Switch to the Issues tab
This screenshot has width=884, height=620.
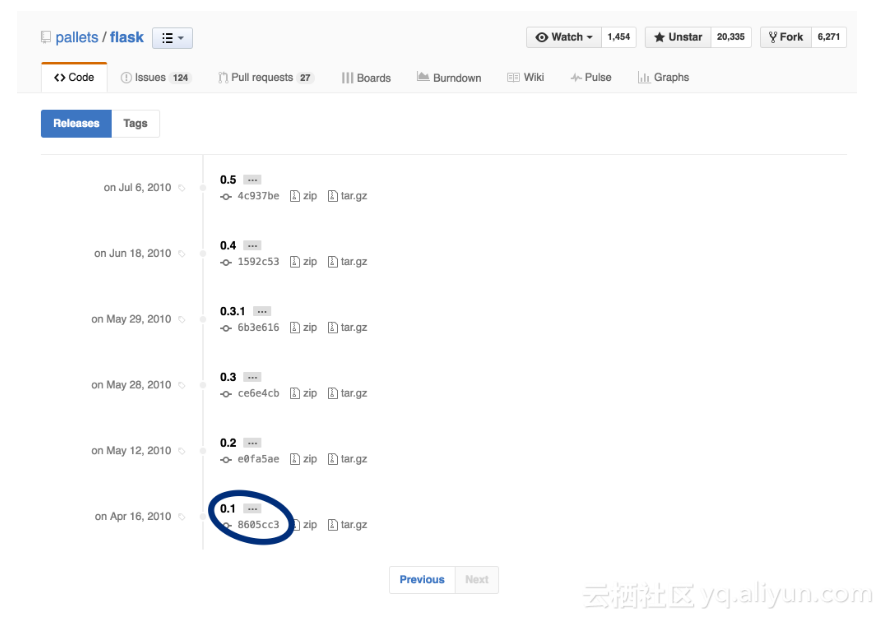(x=156, y=78)
